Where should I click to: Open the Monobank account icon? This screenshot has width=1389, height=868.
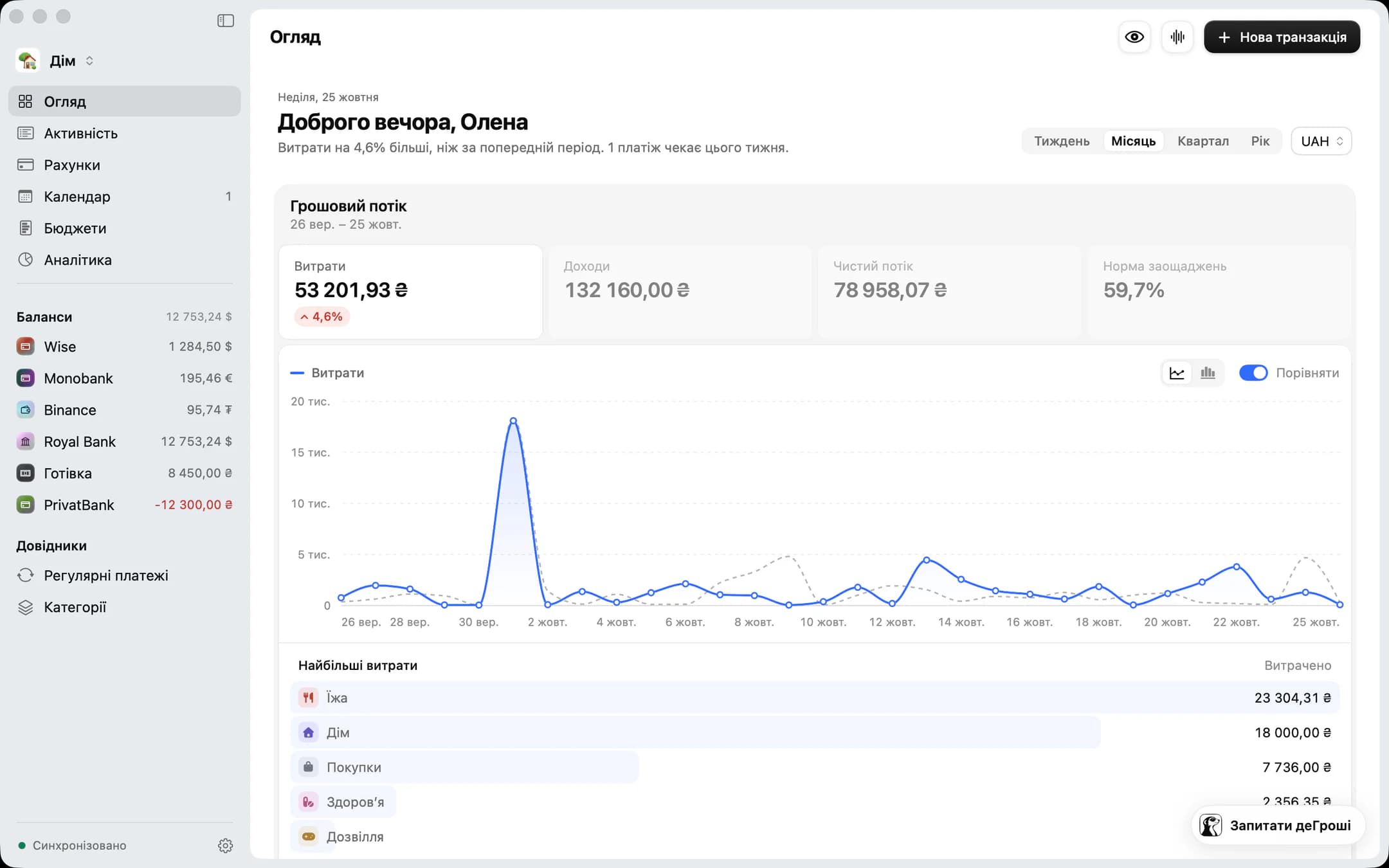[x=25, y=378]
